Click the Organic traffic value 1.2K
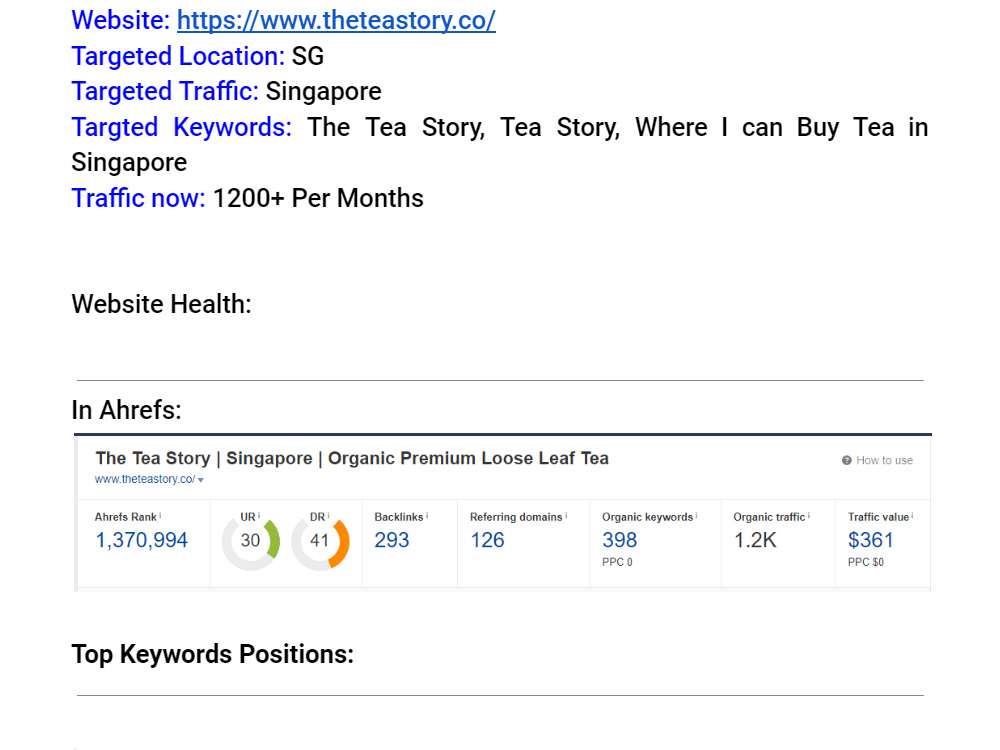 point(755,541)
